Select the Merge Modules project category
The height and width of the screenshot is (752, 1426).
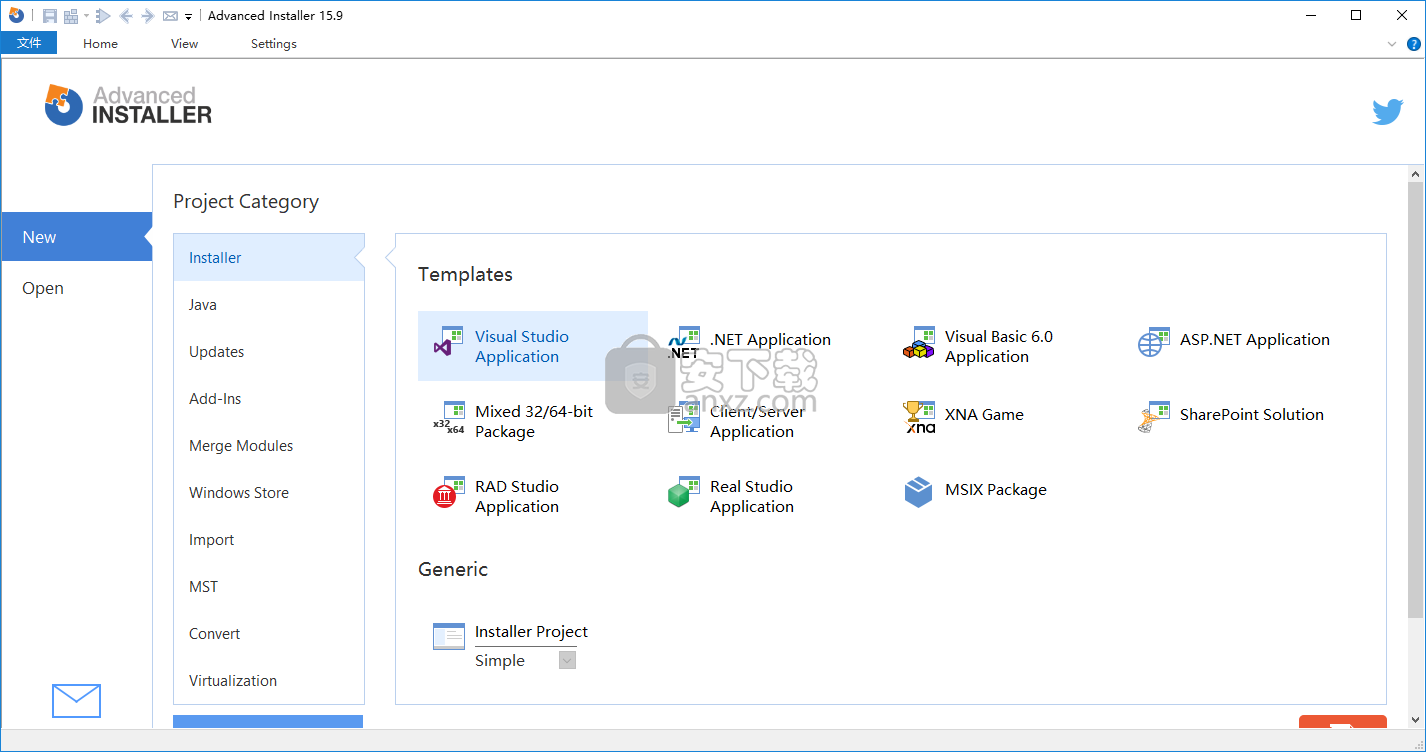point(269,446)
